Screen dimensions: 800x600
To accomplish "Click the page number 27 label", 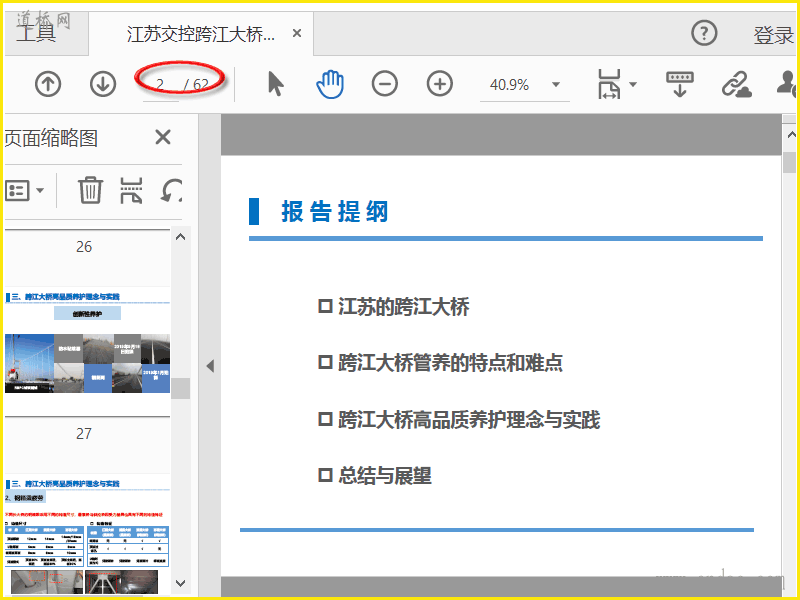I will pos(84,433).
